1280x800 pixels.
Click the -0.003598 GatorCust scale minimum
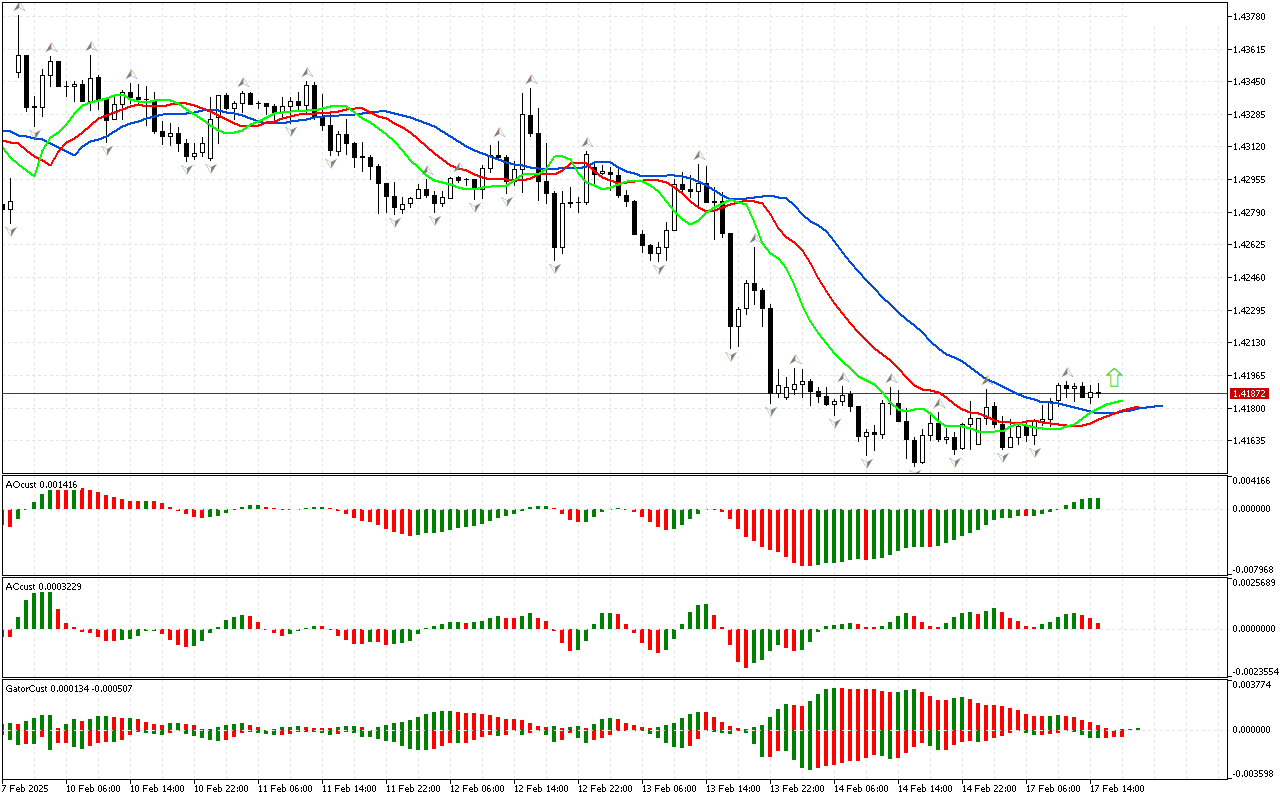(x=1251, y=774)
